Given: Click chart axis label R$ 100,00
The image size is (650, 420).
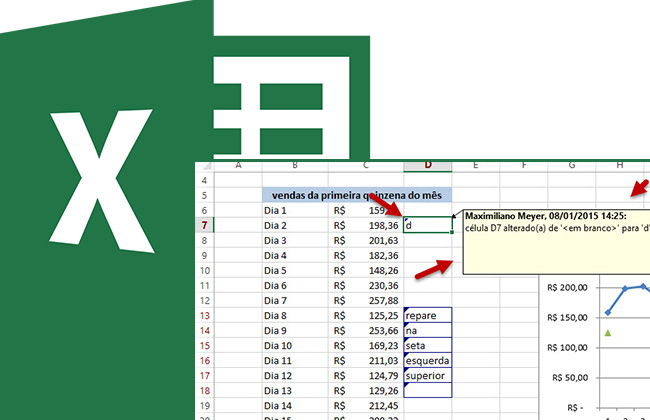Looking at the screenshot, I should 567,347.
